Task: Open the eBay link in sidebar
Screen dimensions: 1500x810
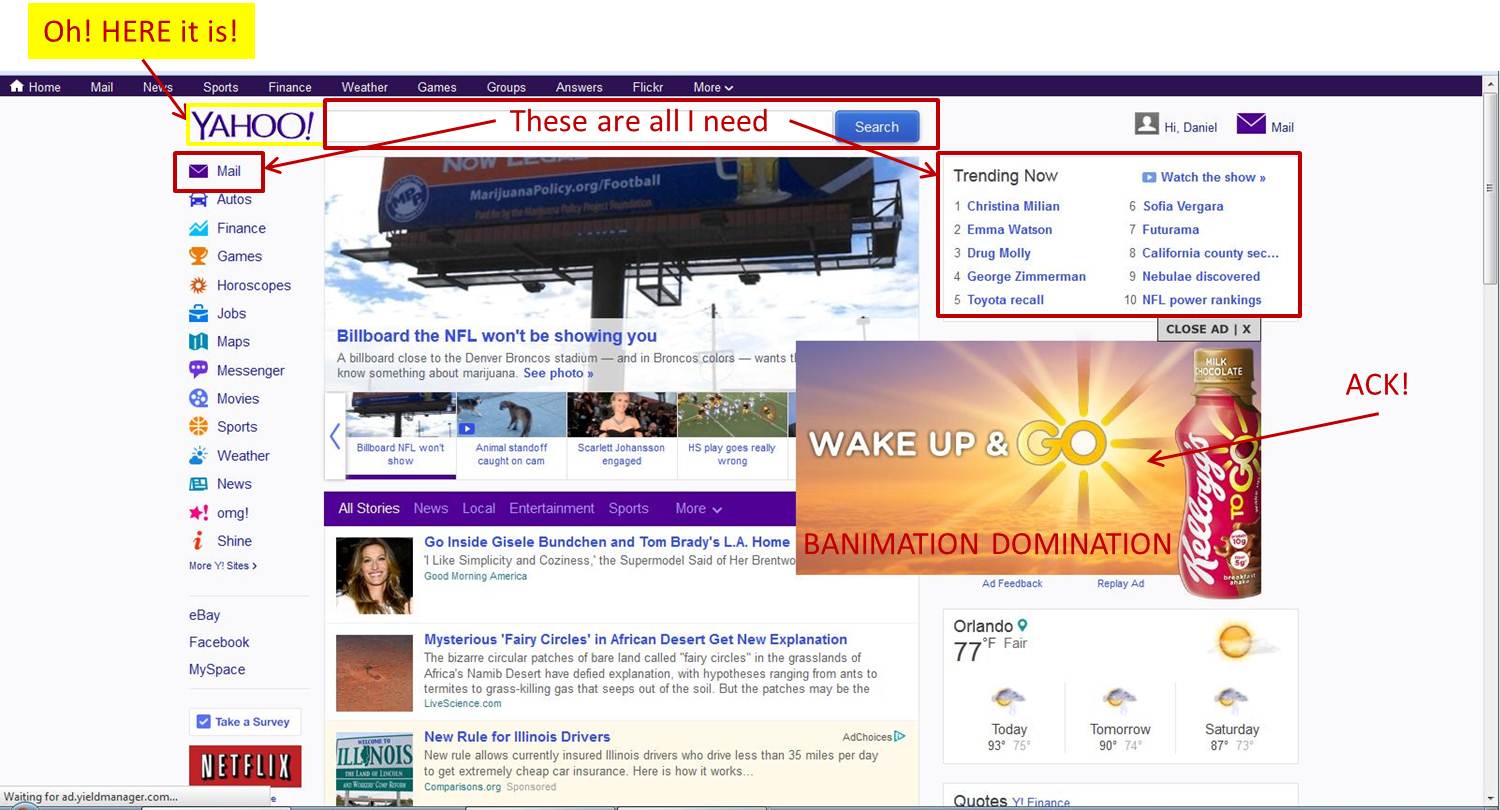Action: (x=205, y=615)
